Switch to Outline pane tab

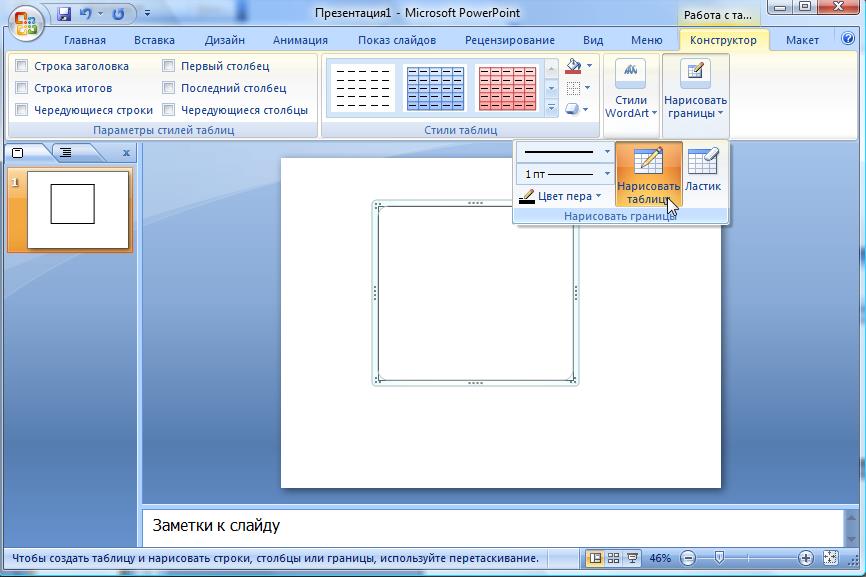(x=66, y=152)
